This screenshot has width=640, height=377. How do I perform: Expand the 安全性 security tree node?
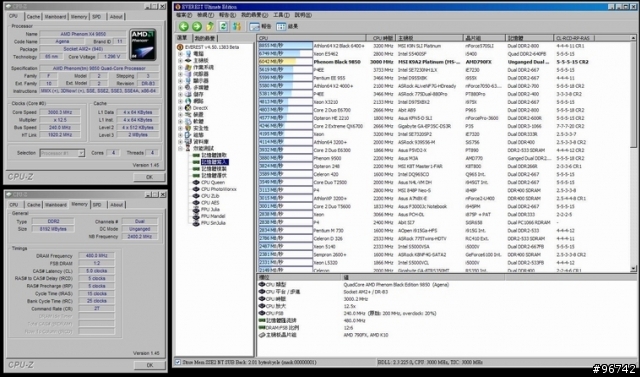(180, 128)
